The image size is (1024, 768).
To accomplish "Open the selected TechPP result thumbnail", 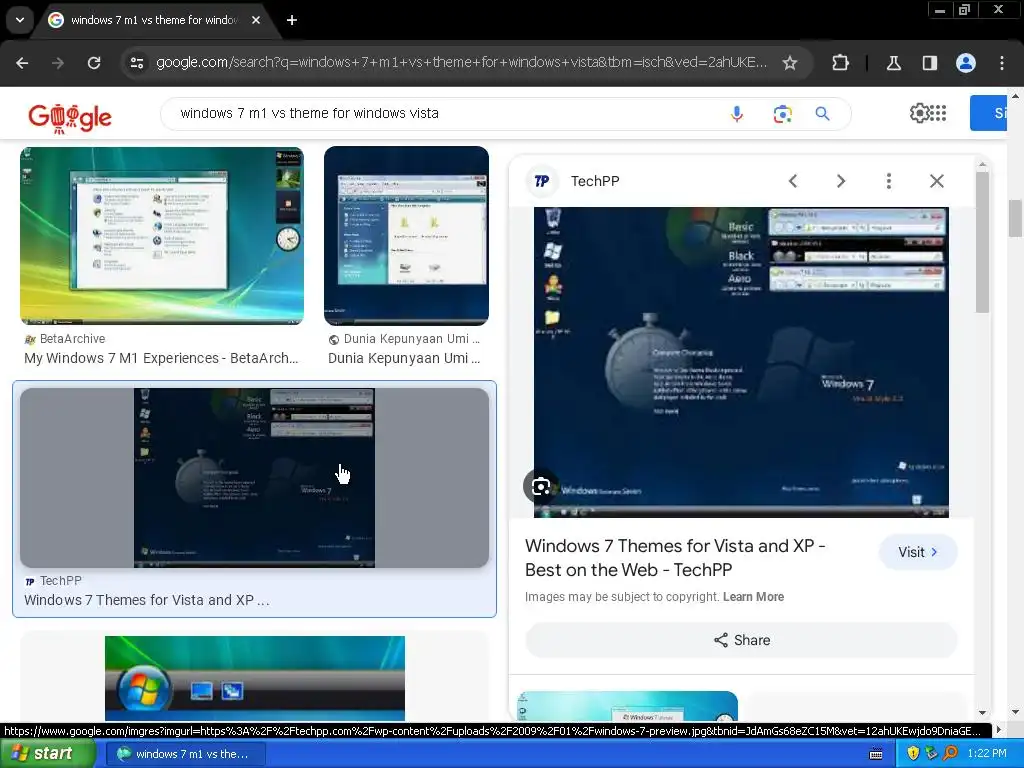I will coord(254,478).
